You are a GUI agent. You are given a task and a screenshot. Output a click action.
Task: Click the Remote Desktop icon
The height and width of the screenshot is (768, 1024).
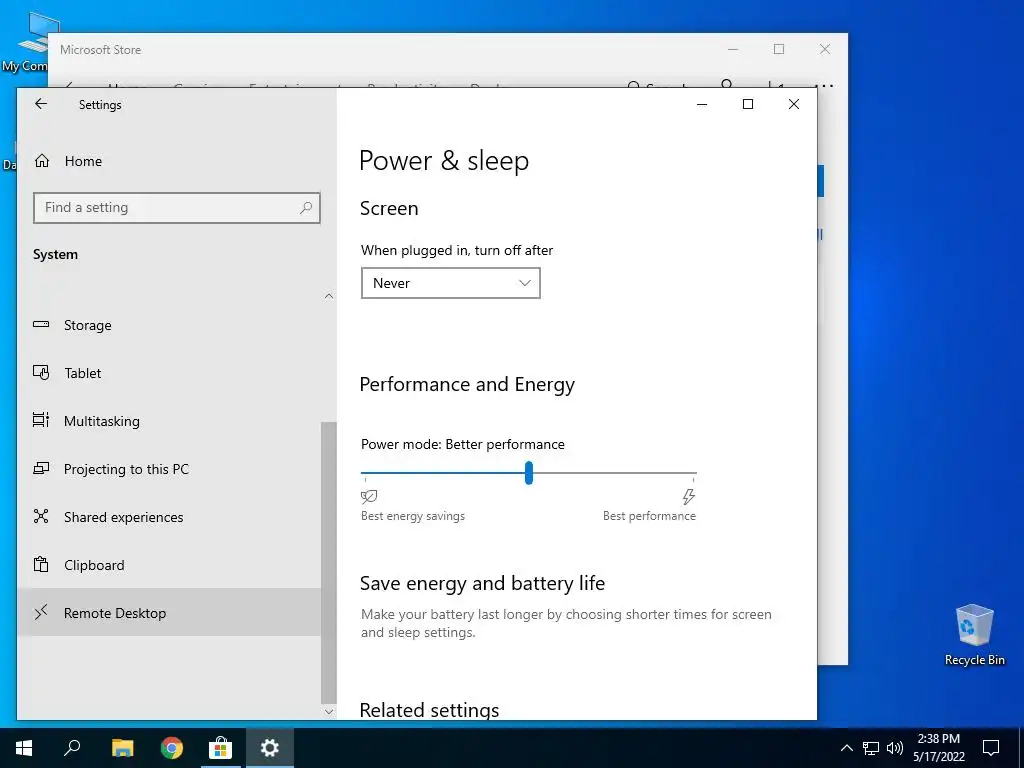coord(41,612)
